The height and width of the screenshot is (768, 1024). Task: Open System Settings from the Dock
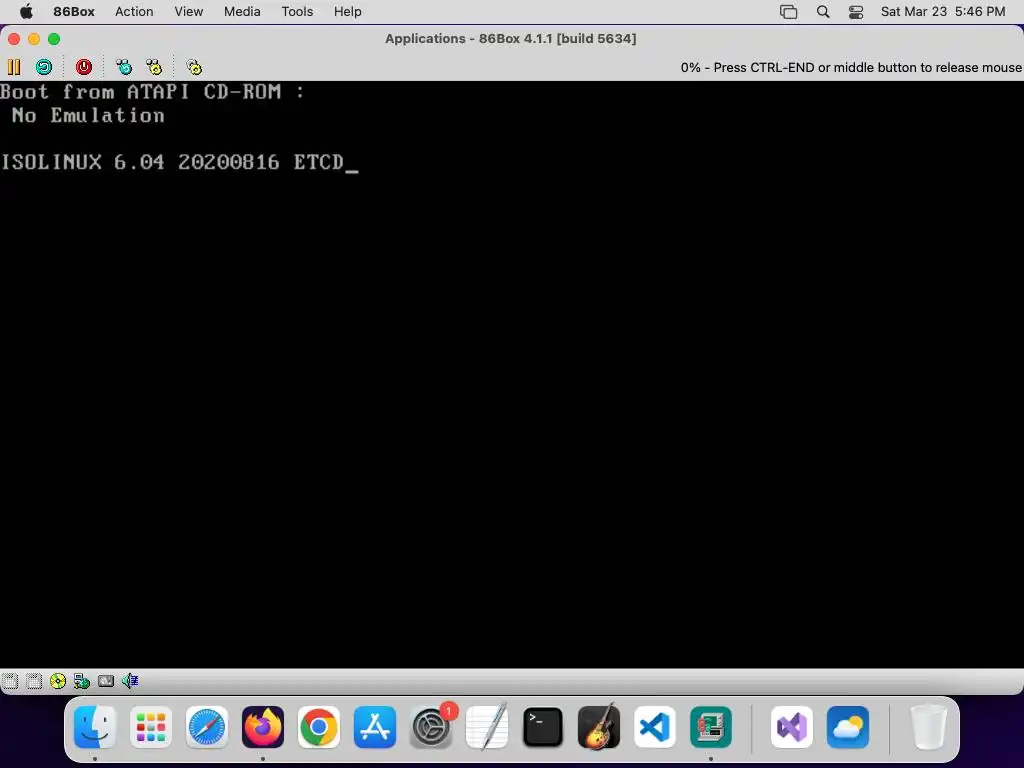pyautogui.click(x=431, y=727)
